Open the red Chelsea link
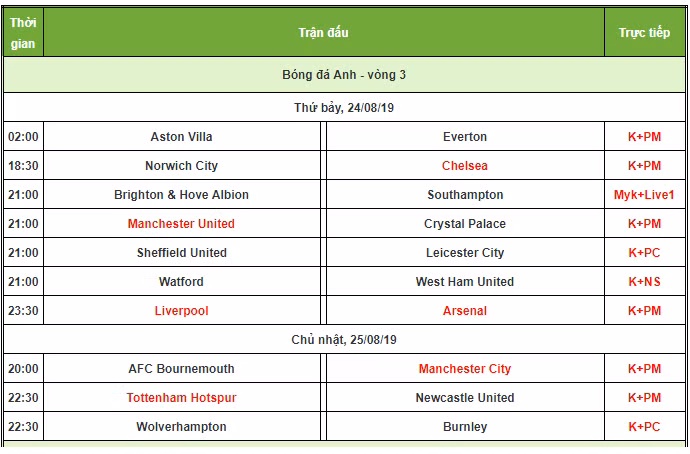This screenshot has height=454, width=690. click(465, 166)
